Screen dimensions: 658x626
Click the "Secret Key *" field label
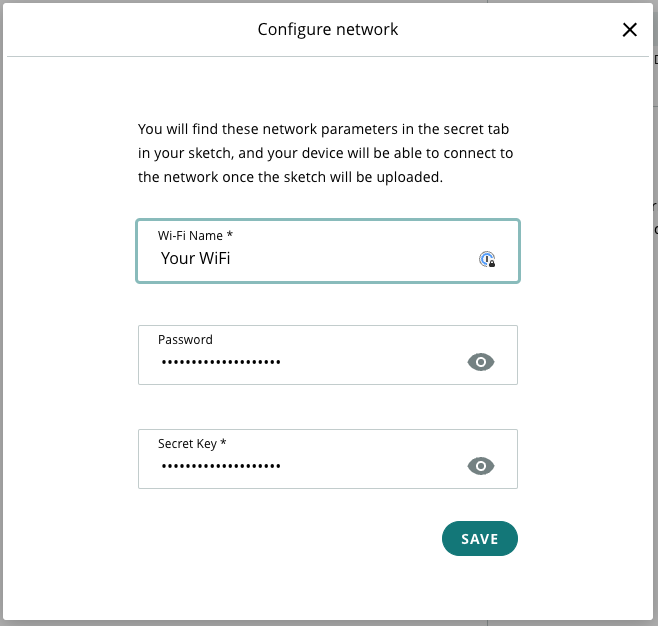coord(192,443)
